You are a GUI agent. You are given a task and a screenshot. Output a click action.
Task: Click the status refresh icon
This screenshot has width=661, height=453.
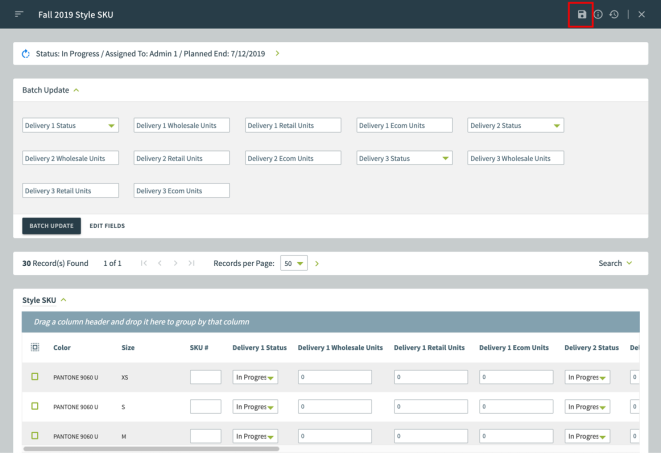[x=26, y=52]
